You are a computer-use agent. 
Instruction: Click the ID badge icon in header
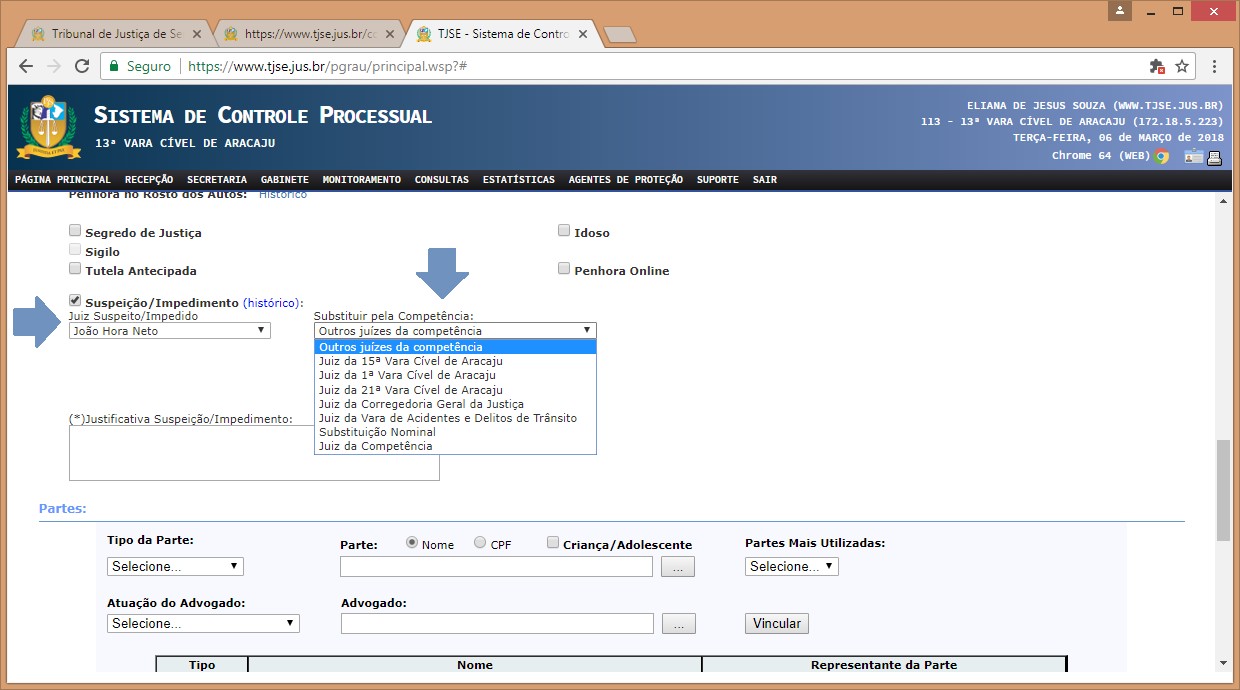click(x=1194, y=156)
